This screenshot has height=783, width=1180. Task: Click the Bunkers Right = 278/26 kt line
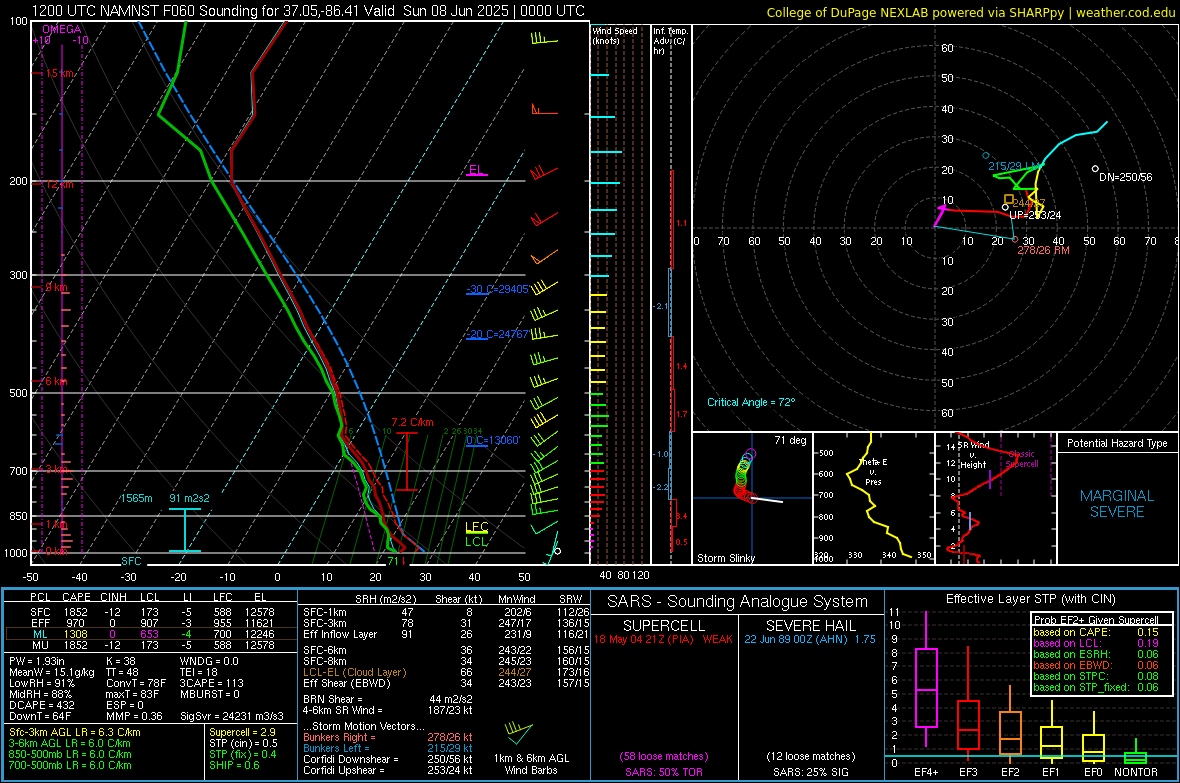[x=388, y=737]
